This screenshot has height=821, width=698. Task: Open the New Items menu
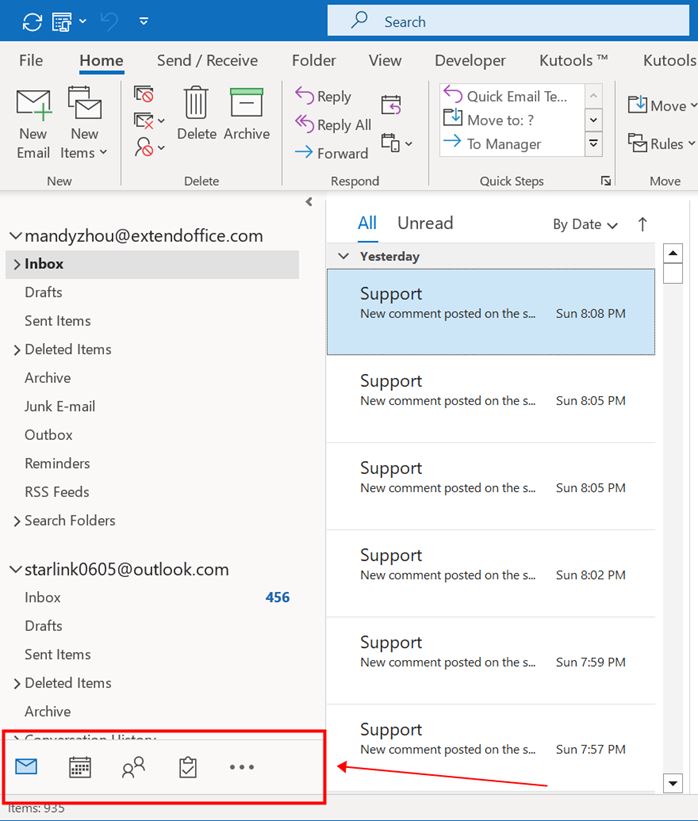point(84,124)
